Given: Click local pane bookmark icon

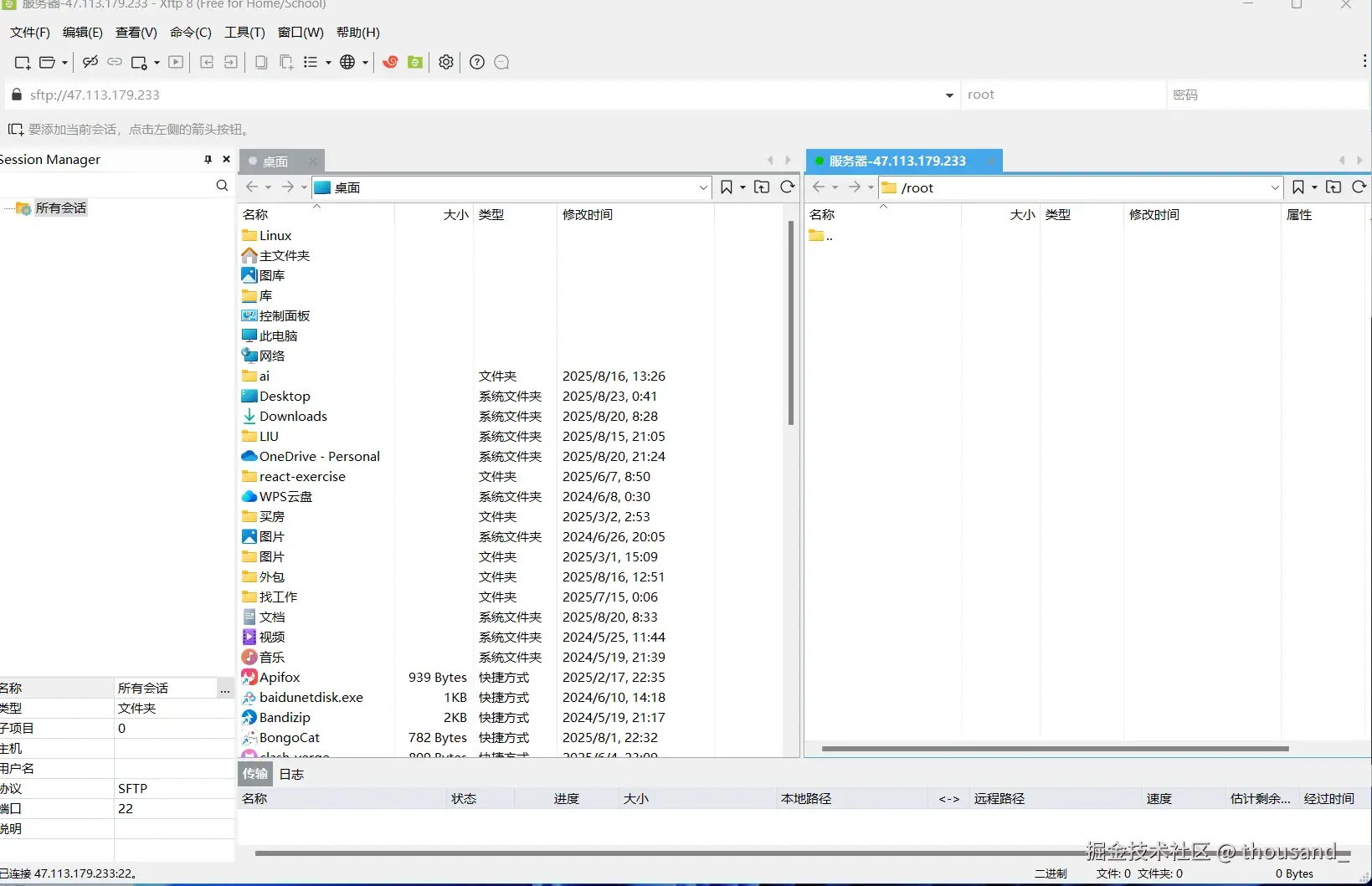Looking at the screenshot, I should click(x=727, y=187).
